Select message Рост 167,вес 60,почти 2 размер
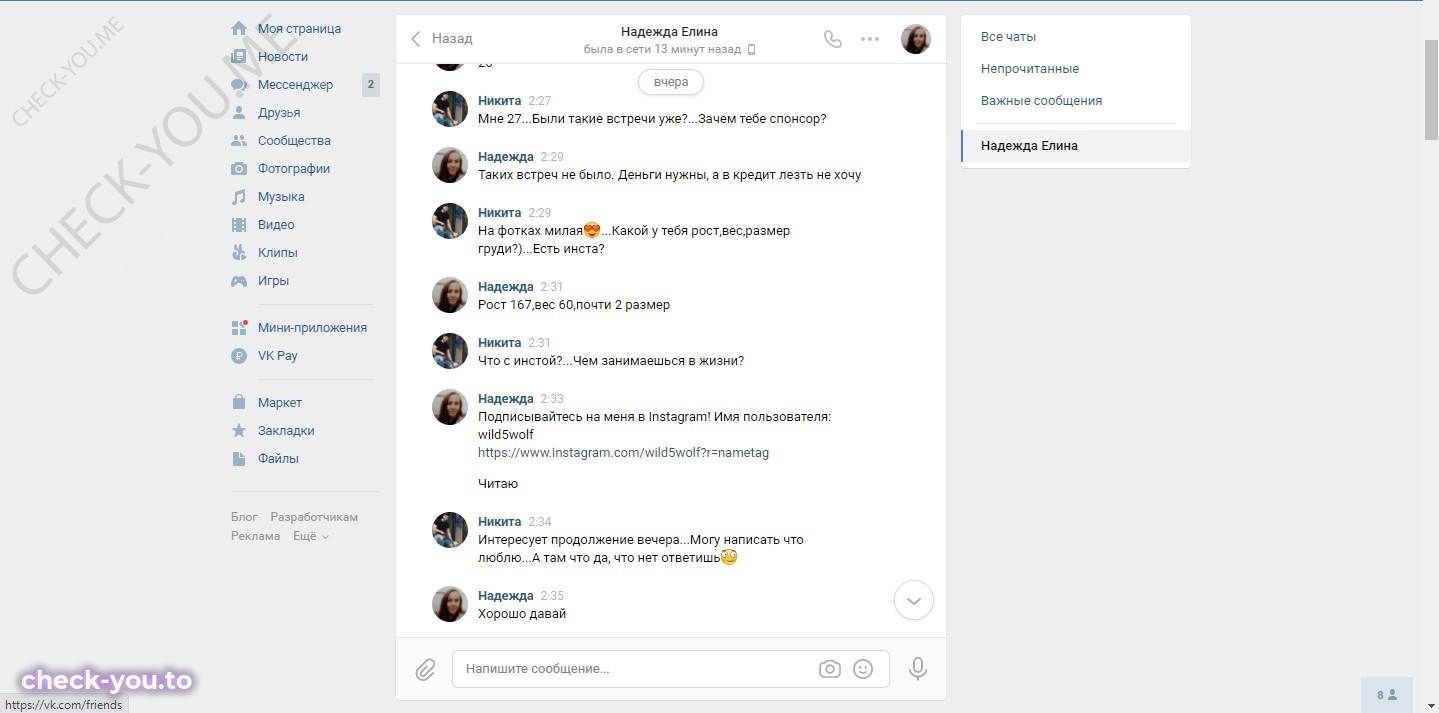This screenshot has height=713, width=1439. [574, 305]
